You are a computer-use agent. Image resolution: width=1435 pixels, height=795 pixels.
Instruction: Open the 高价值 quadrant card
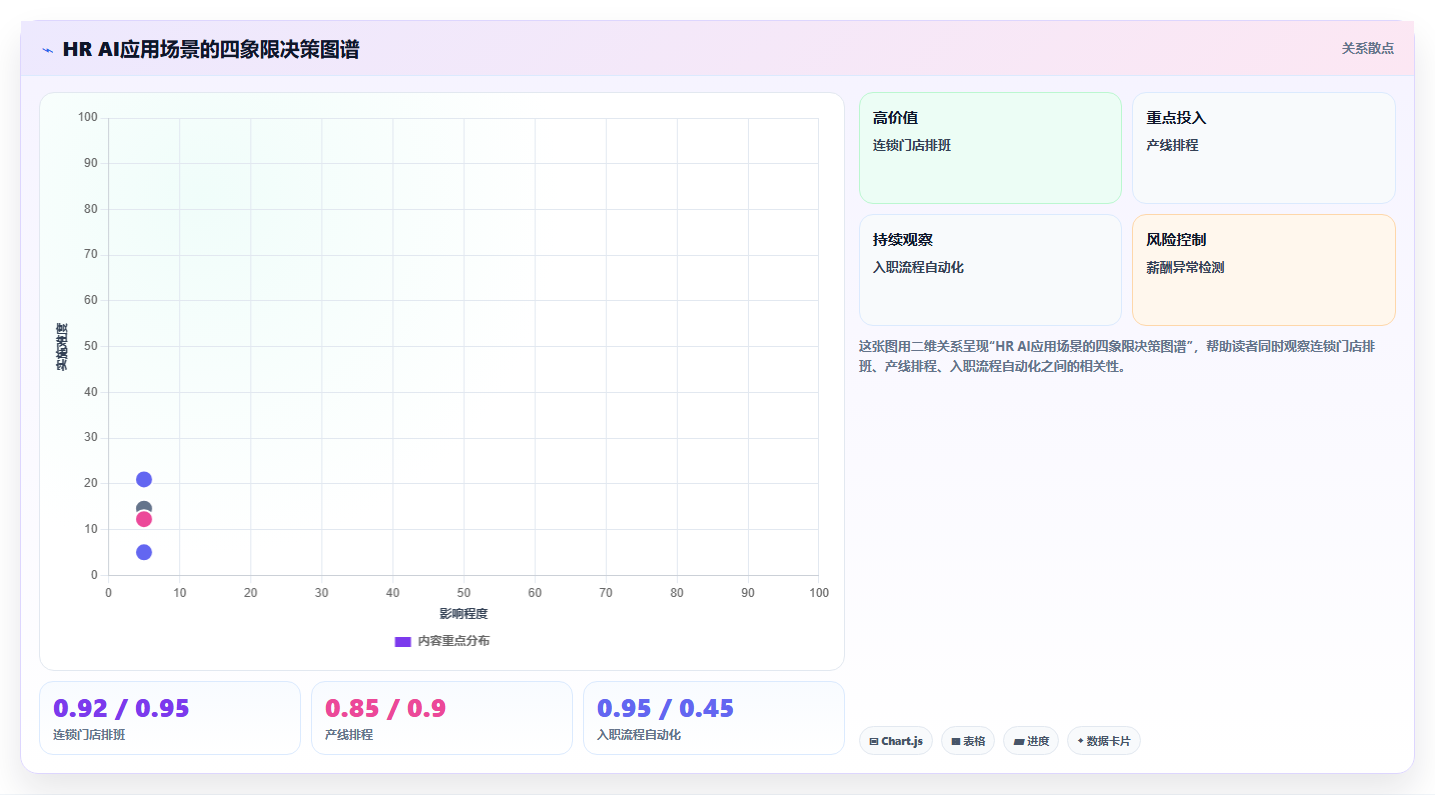point(990,148)
